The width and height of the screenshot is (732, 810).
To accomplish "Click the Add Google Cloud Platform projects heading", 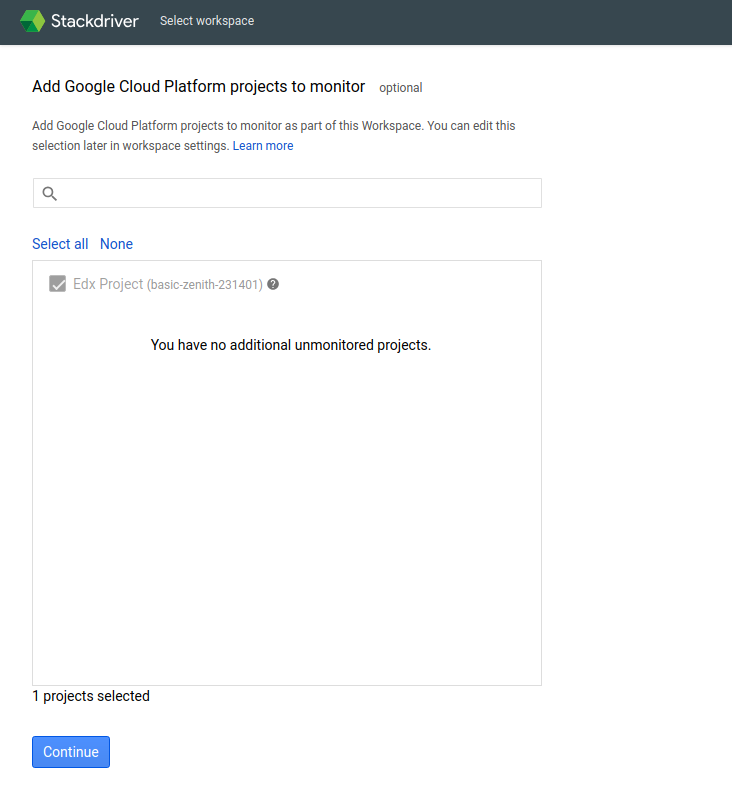I will pos(199,87).
